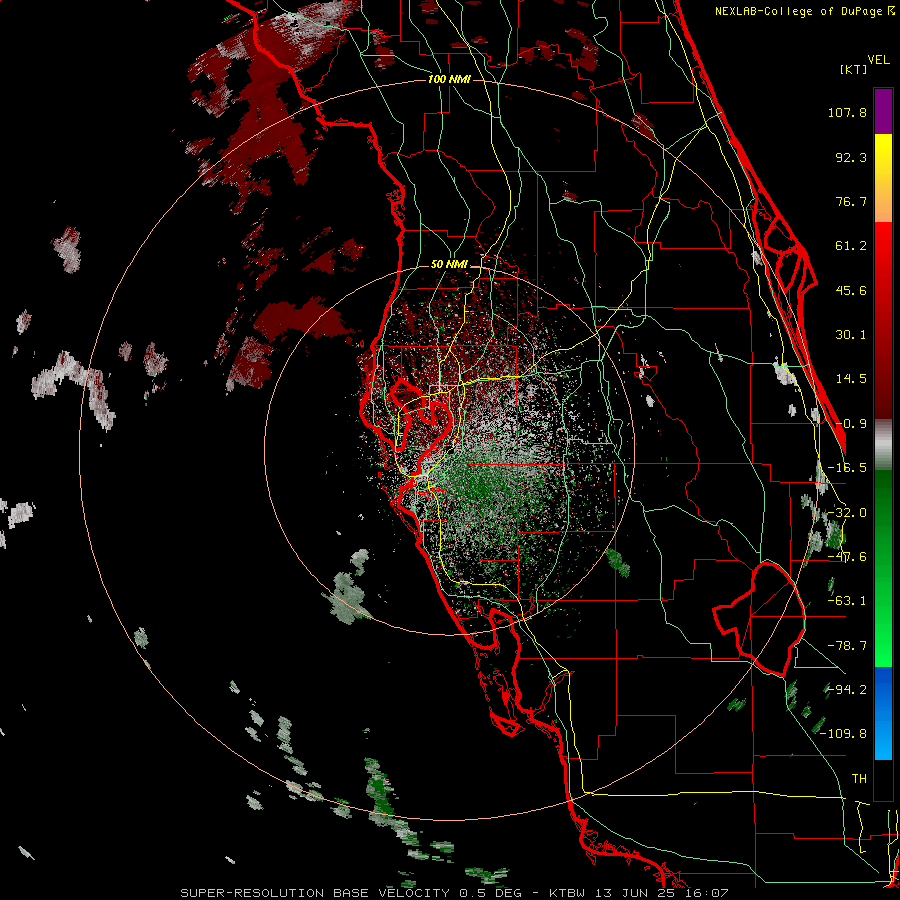Screen dimensions: 900x900
Task: Click the 45.6 velocity scale value
Action: pos(851,290)
